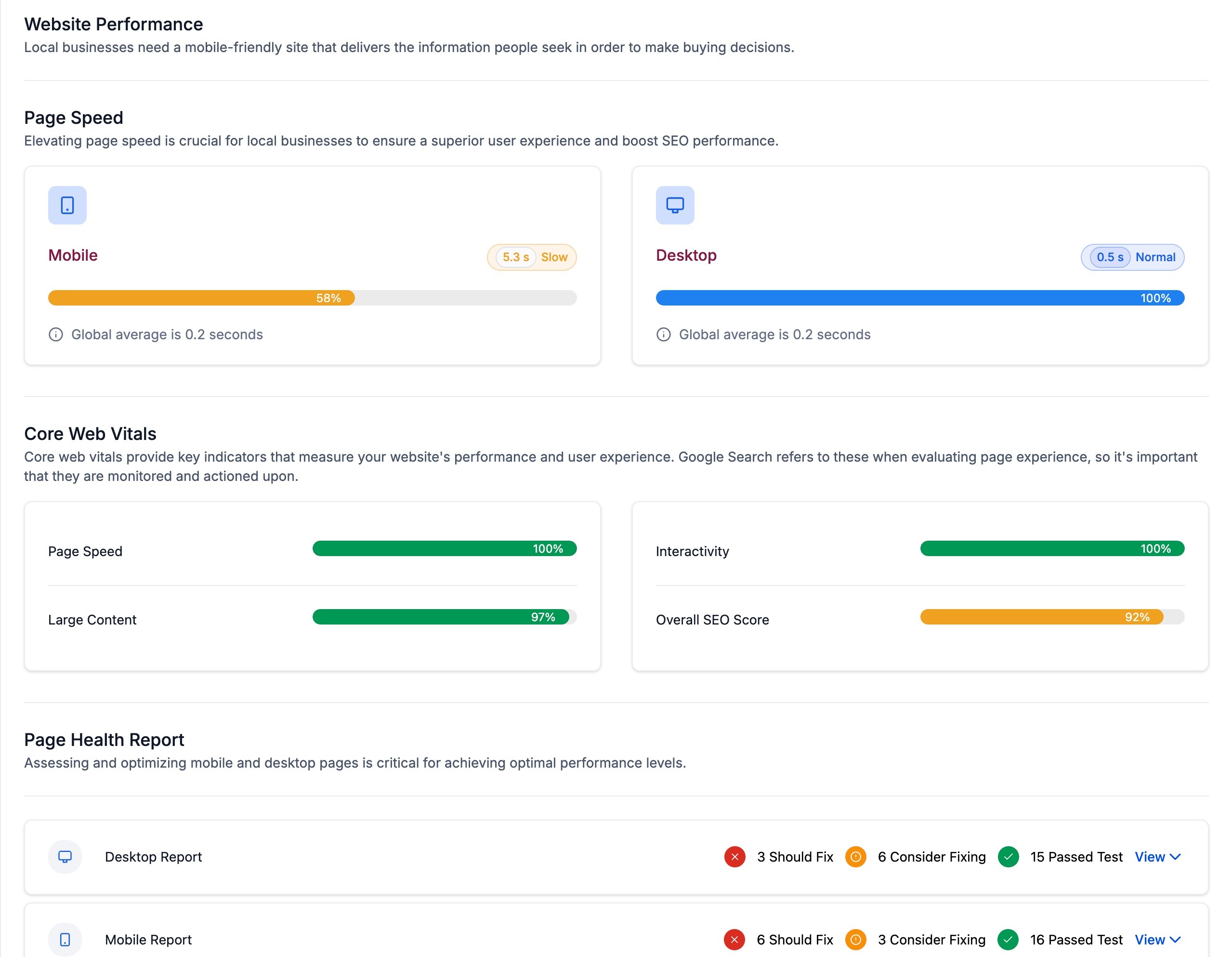1232x957 pixels.
Task: Click green checkmark icon in Desktop Report row
Action: 1008,857
